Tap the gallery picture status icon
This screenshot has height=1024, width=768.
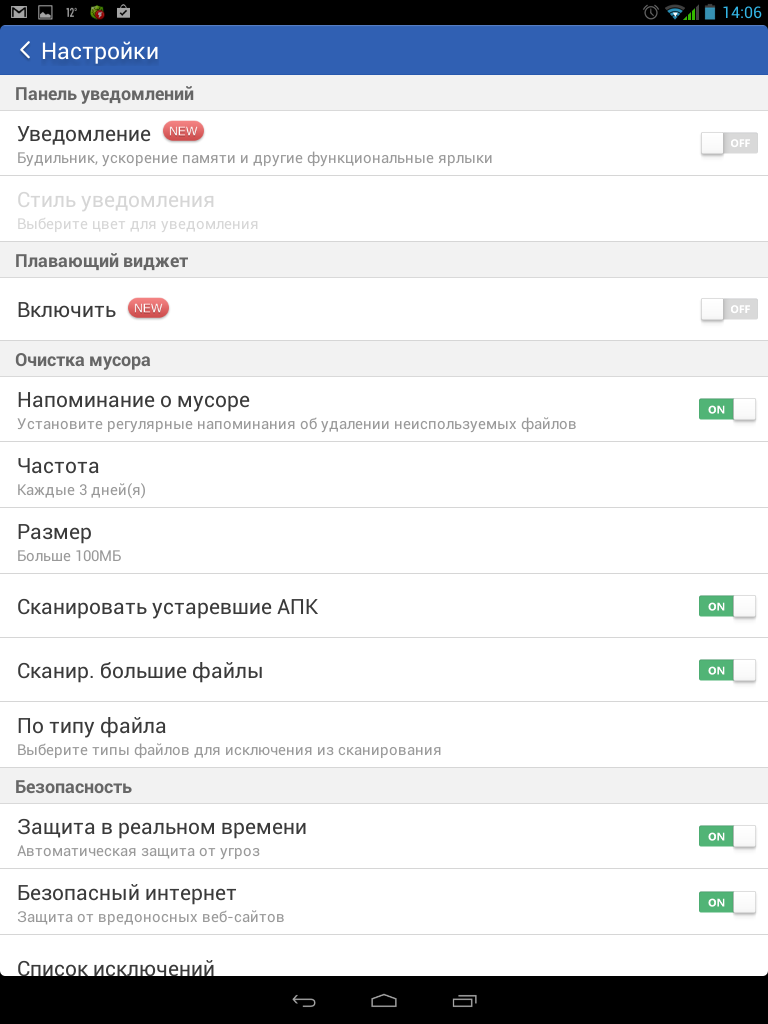point(45,12)
